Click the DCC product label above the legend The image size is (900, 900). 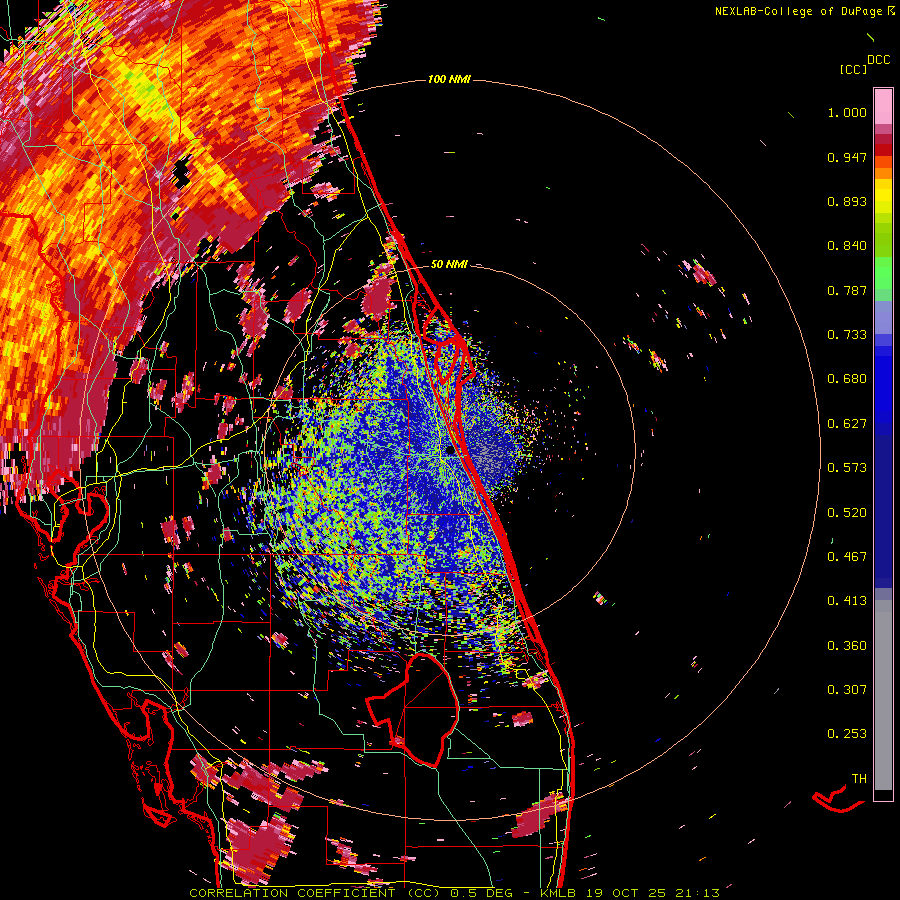[x=879, y=60]
